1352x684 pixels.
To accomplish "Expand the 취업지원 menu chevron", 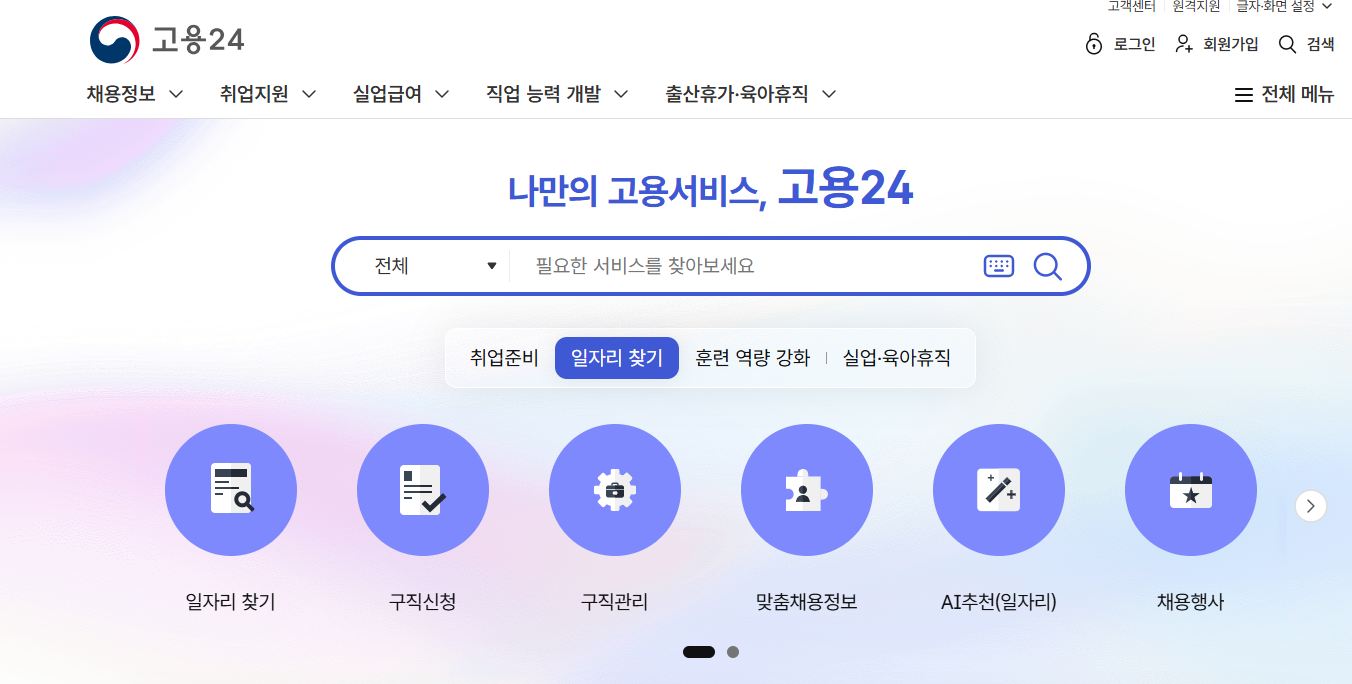I will pyautogui.click(x=309, y=95).
